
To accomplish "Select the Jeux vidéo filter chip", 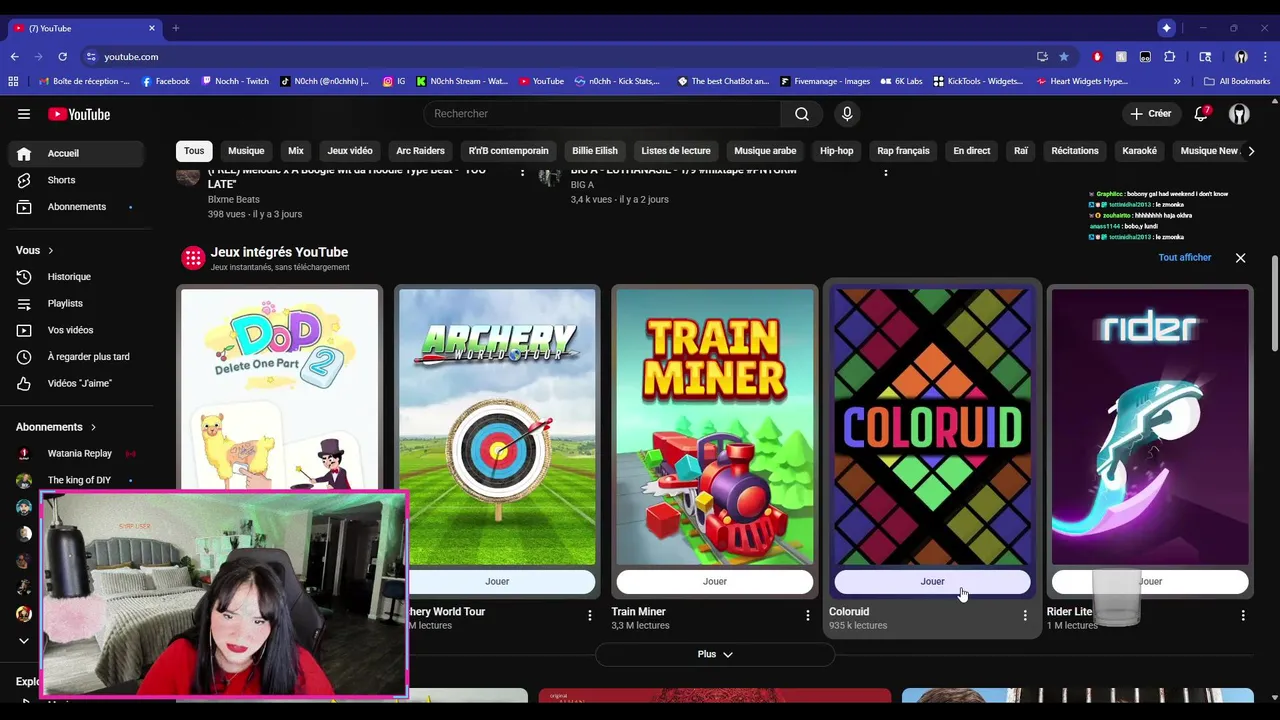I will (350, 151).
